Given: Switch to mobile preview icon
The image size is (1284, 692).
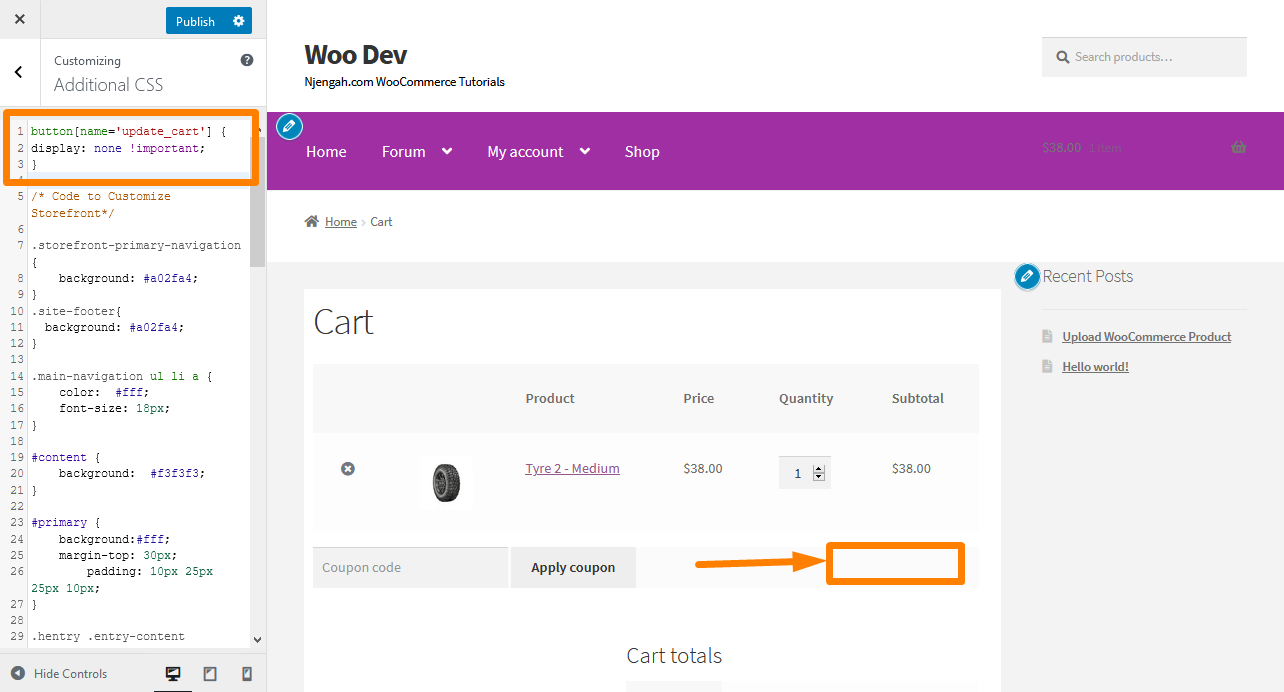Looking at the screenshot, I should coord(247,674).
